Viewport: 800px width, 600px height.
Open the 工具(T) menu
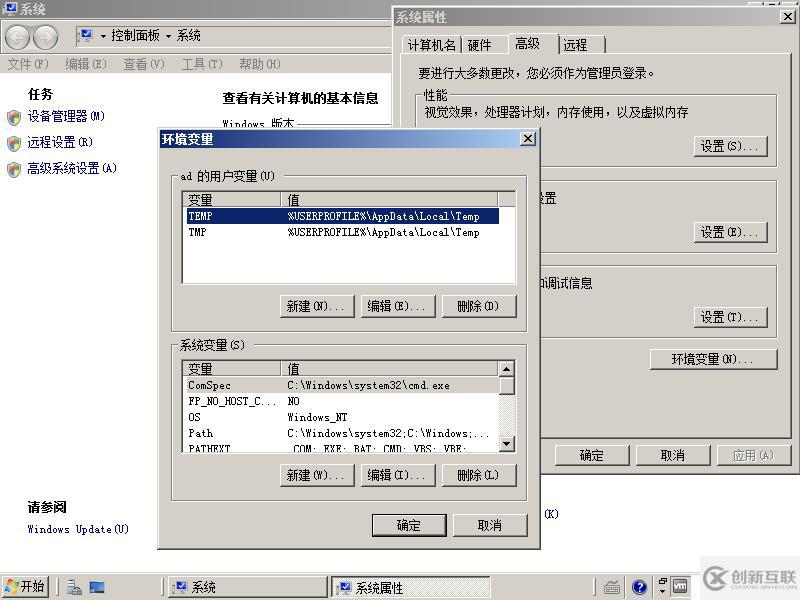[203, 64]
